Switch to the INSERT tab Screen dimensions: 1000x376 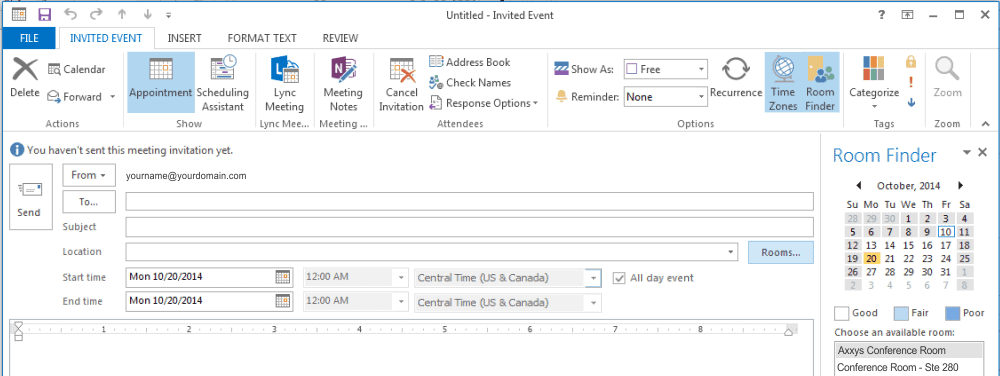pos(185,38)
